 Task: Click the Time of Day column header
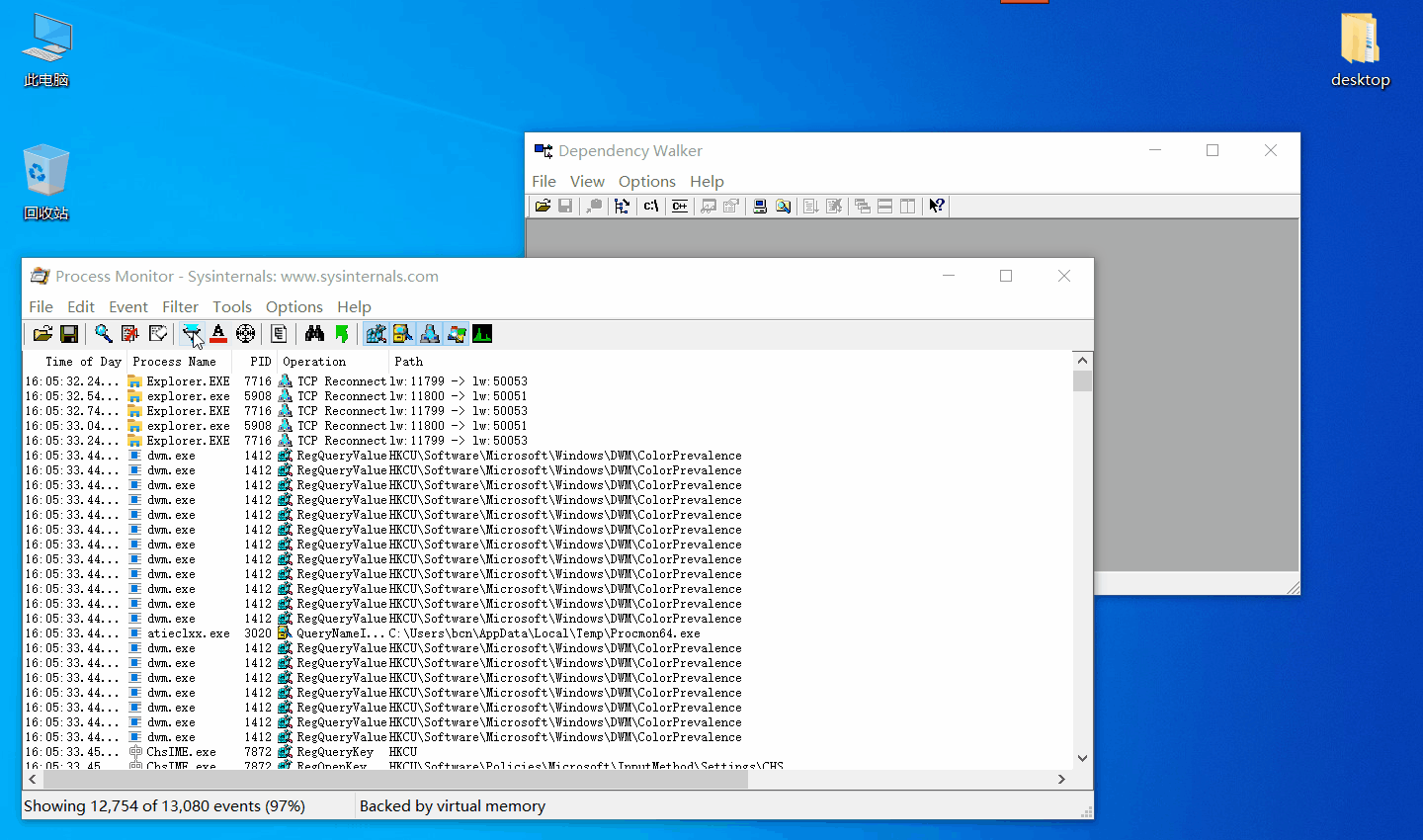(75, 362)
